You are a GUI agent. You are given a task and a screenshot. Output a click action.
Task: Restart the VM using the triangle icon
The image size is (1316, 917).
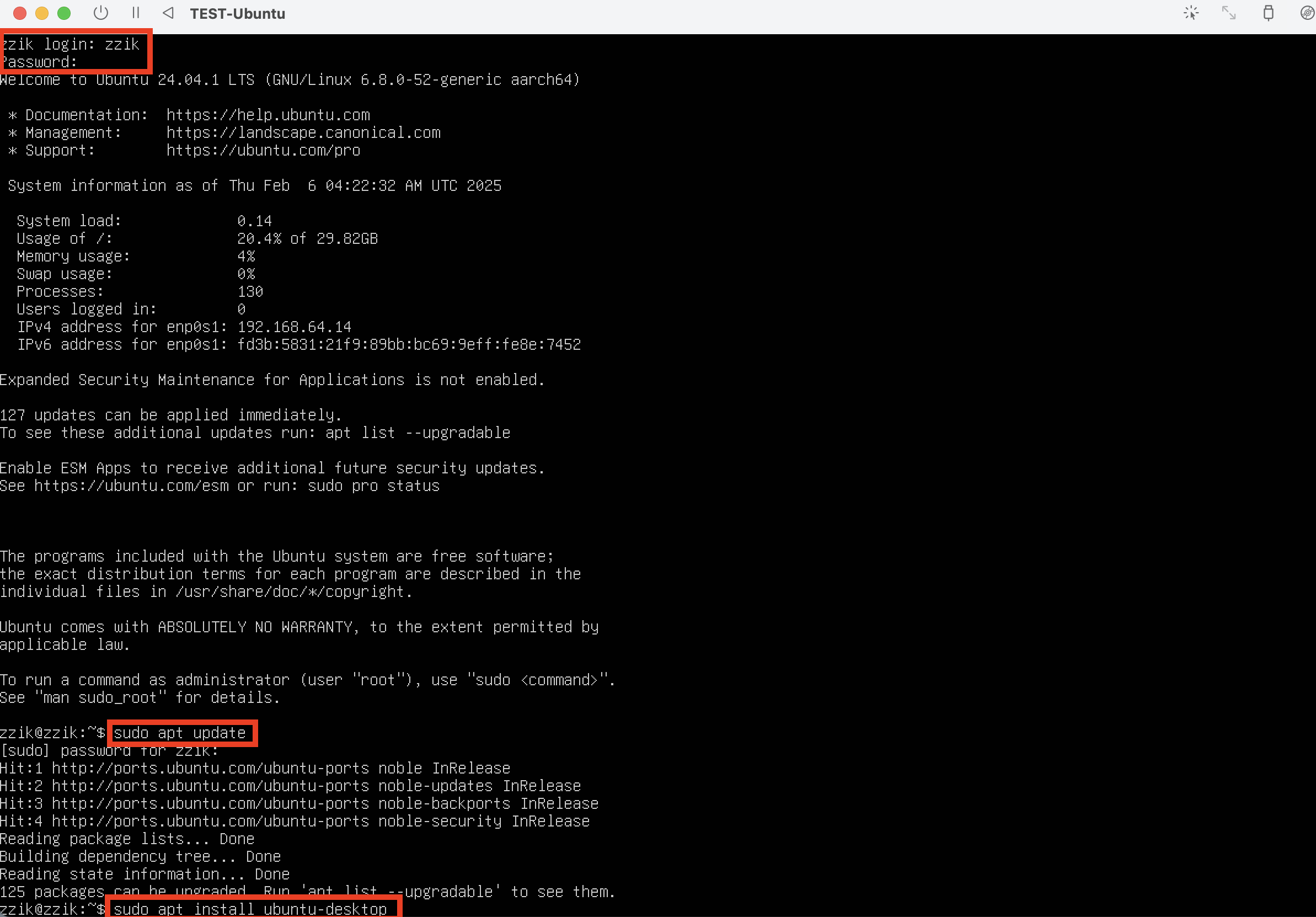[x=168, y=13]
